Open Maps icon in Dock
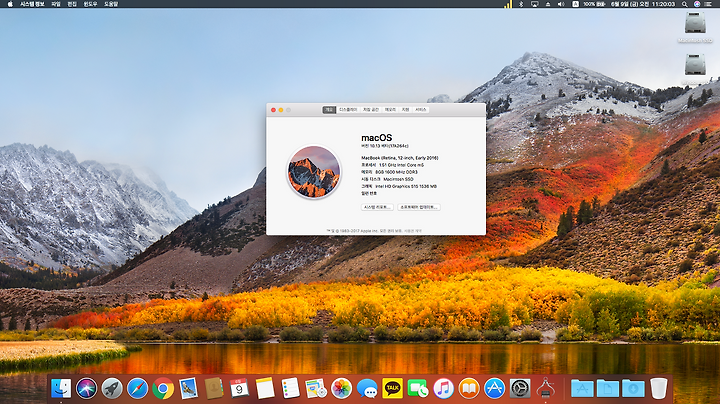Screen dimensions: 720x404 click(x=316, y=388)
